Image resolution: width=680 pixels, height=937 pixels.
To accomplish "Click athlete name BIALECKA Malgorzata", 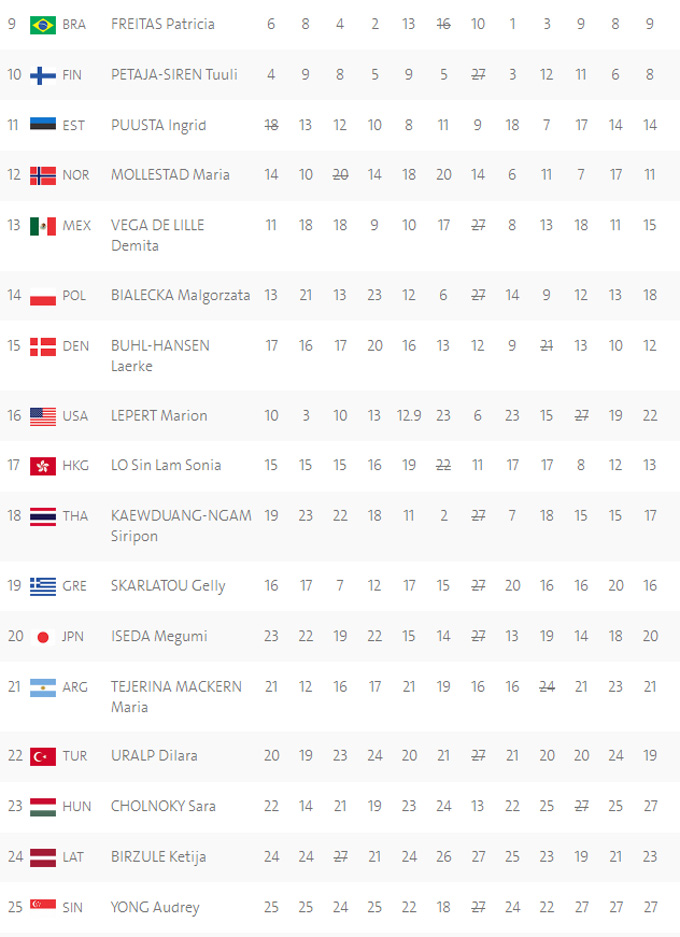I will pyautogui.click(x=180, y=296).
